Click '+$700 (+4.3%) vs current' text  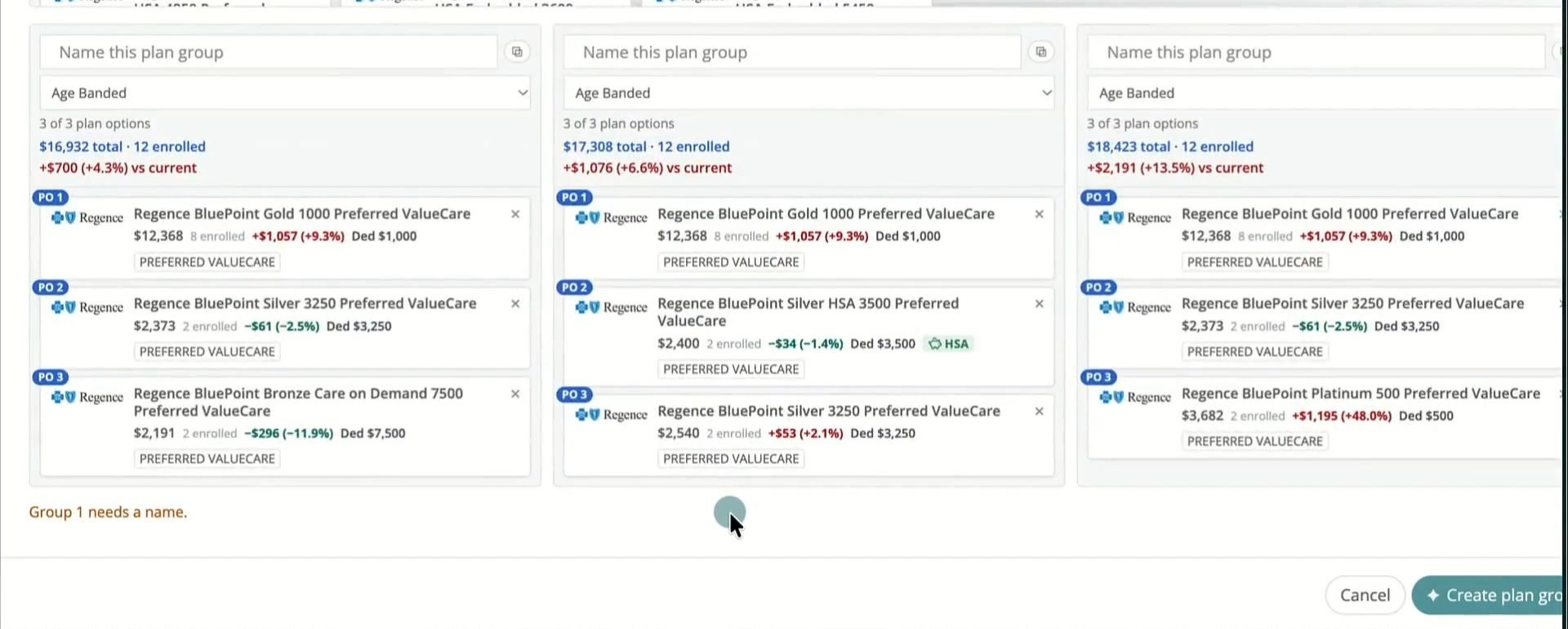[x=118, y=168]
